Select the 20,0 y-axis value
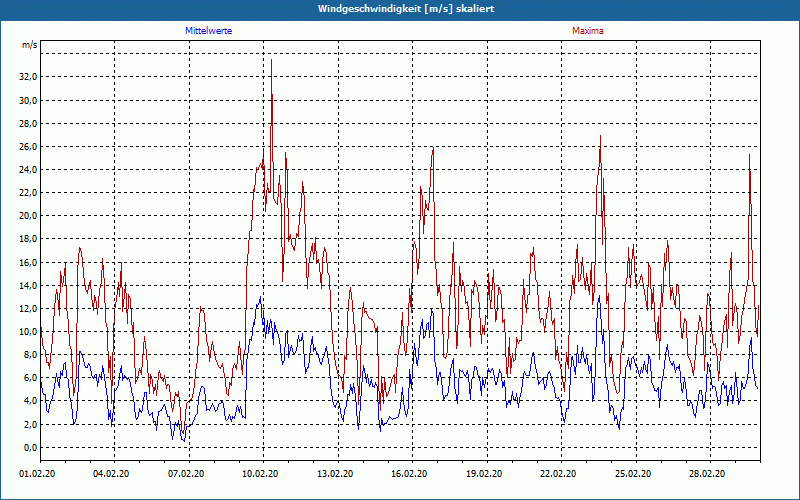 point(29,216)
